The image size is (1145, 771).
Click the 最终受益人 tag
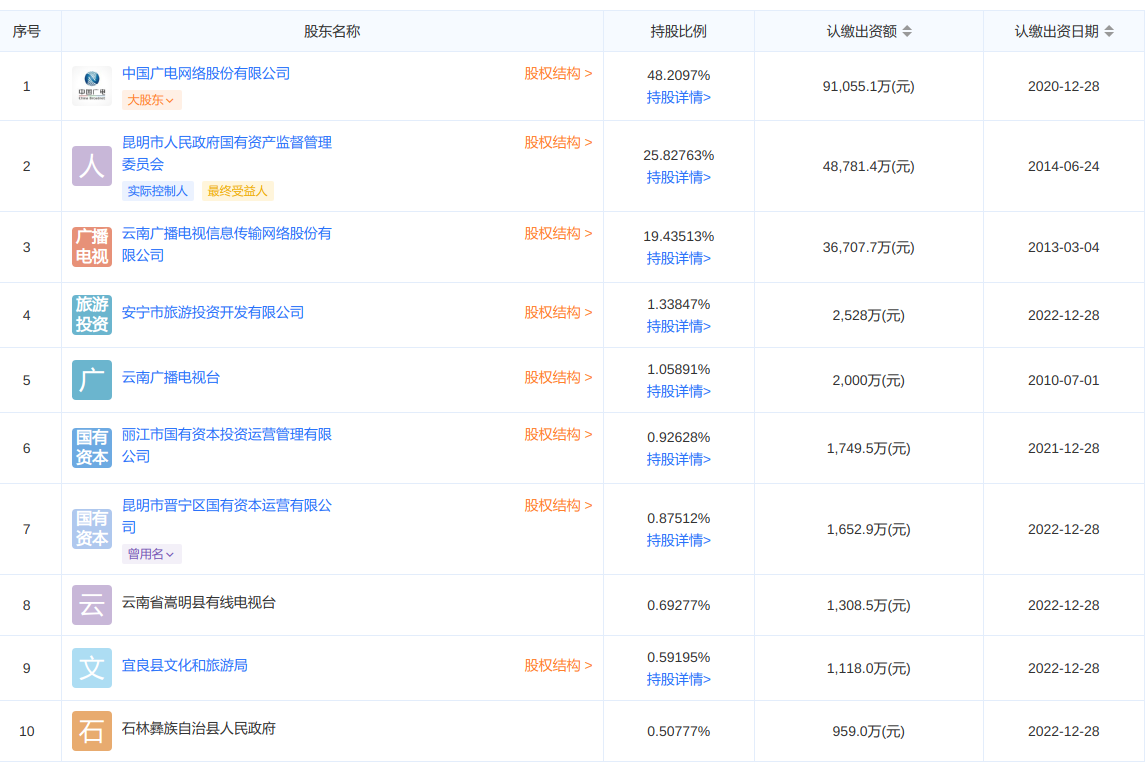tap(237, 191)
